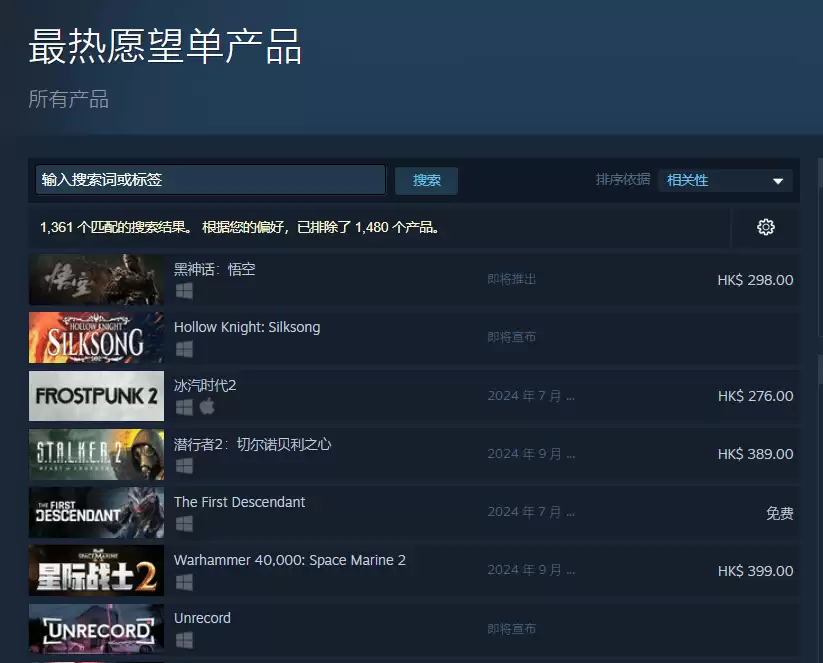Select The First Descendant title
Viewport: 823px width, 663px height.
[239, 502]
